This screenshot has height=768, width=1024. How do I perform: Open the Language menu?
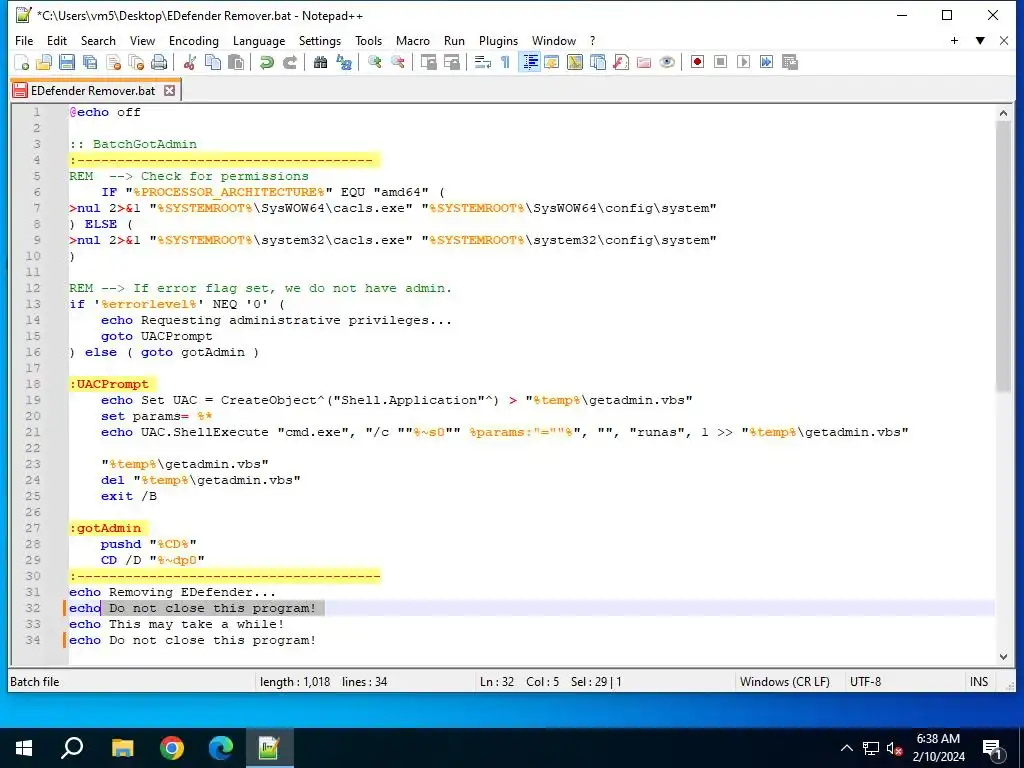pos(259,40)
